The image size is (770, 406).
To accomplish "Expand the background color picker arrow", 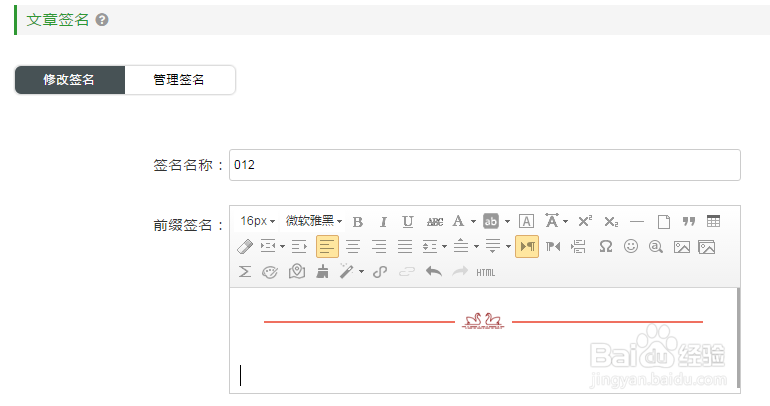I will coord(507,221).
